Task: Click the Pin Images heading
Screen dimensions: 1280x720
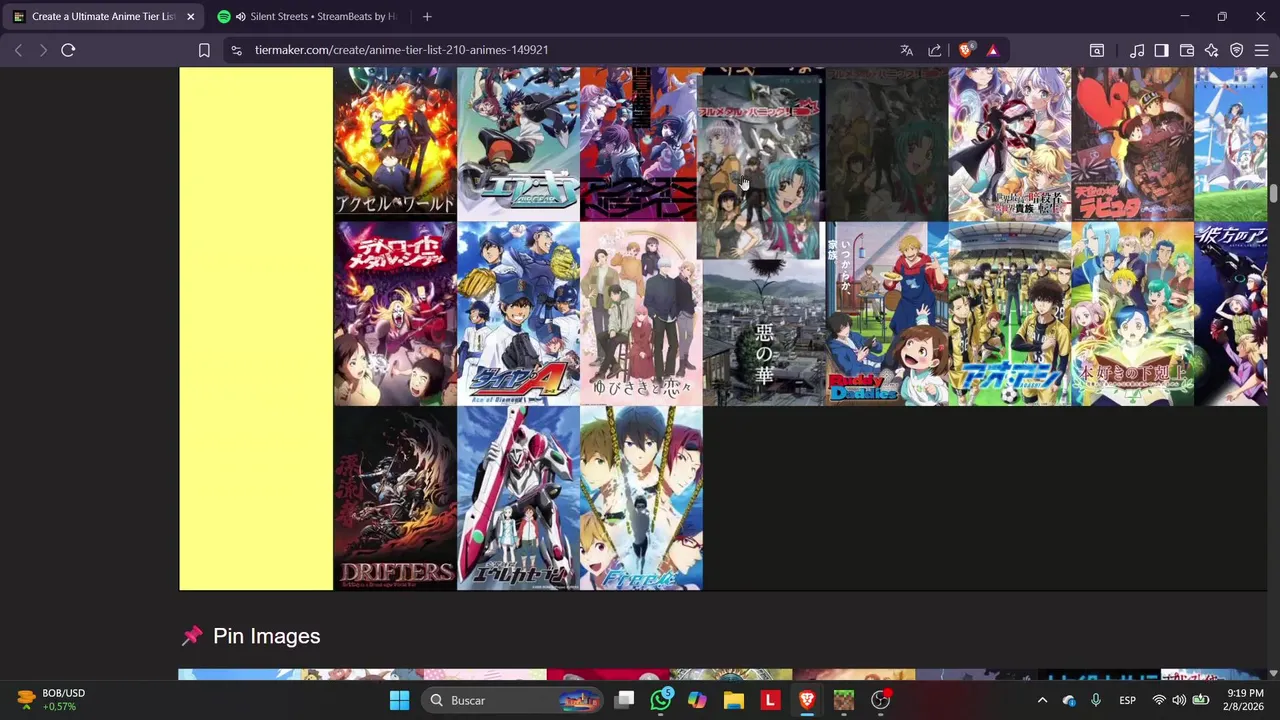Action: pos(266,636)
